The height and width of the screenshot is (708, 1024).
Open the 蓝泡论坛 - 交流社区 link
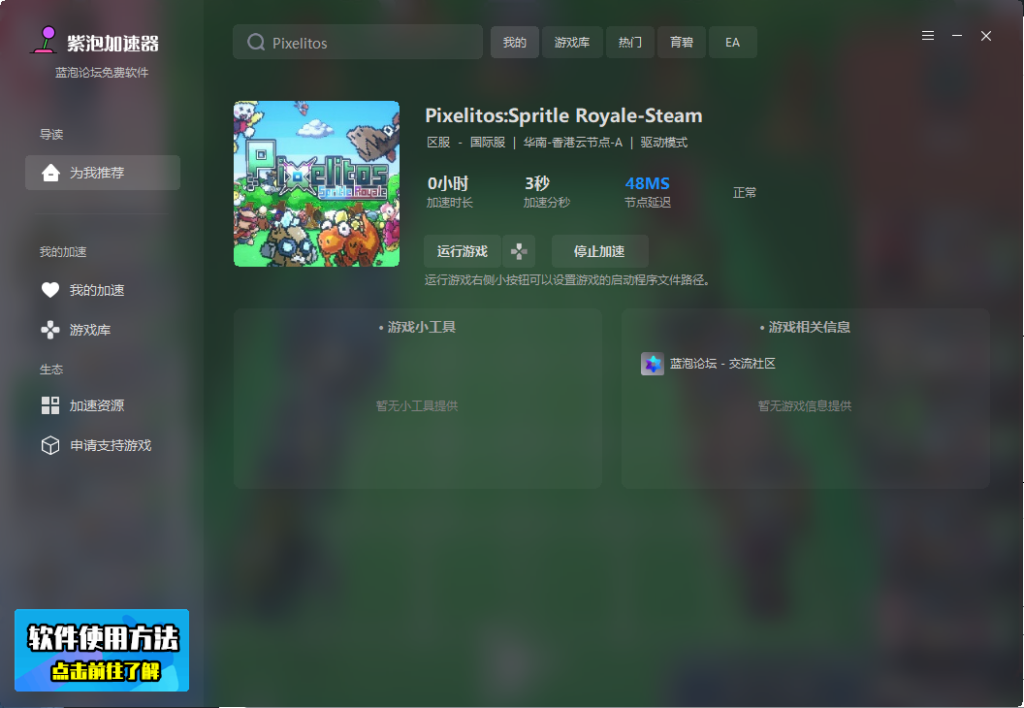tap(722, 364)
